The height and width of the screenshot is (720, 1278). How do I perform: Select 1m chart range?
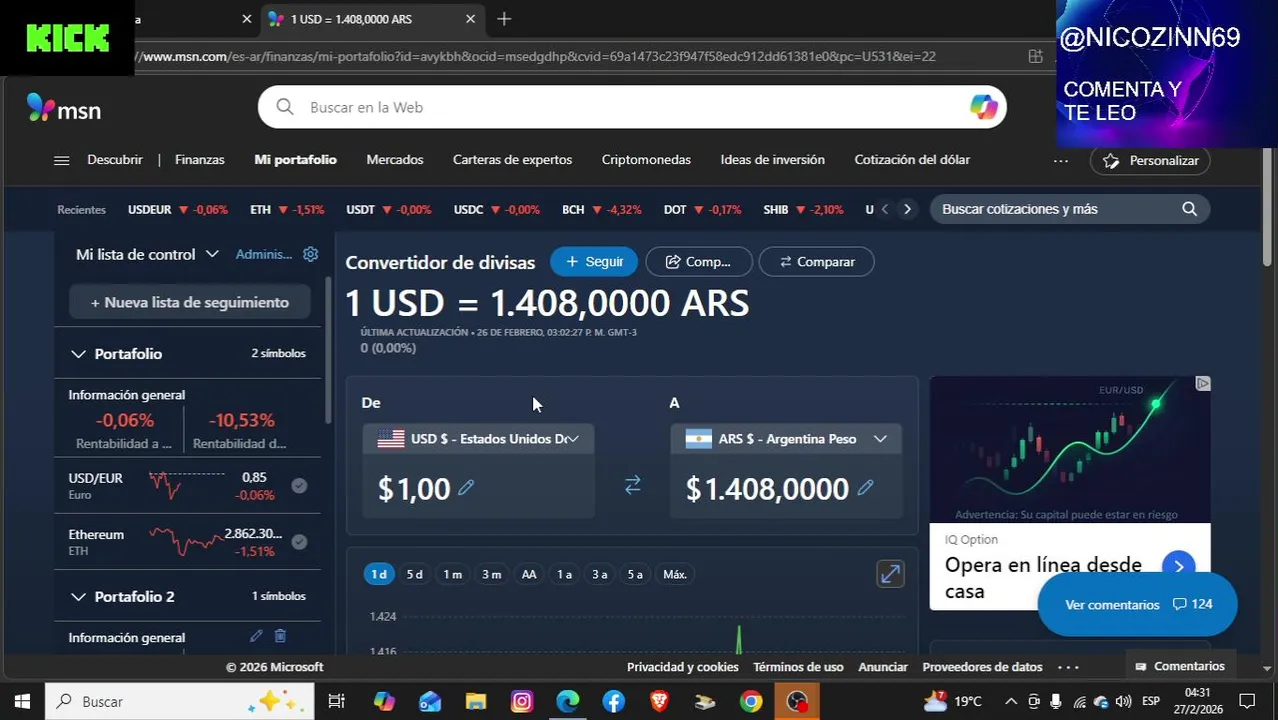click(453, 574)
